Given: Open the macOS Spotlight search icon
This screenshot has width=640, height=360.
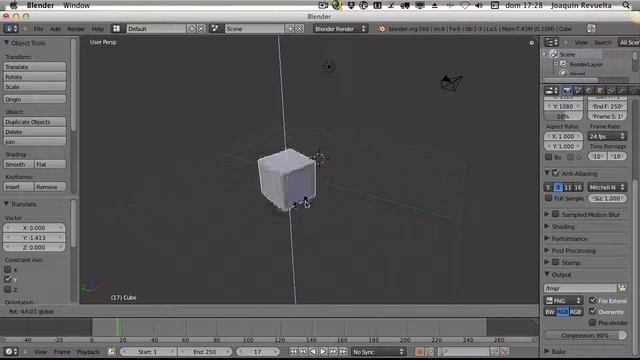Looking at the screenshot, I should coord(626,5).
